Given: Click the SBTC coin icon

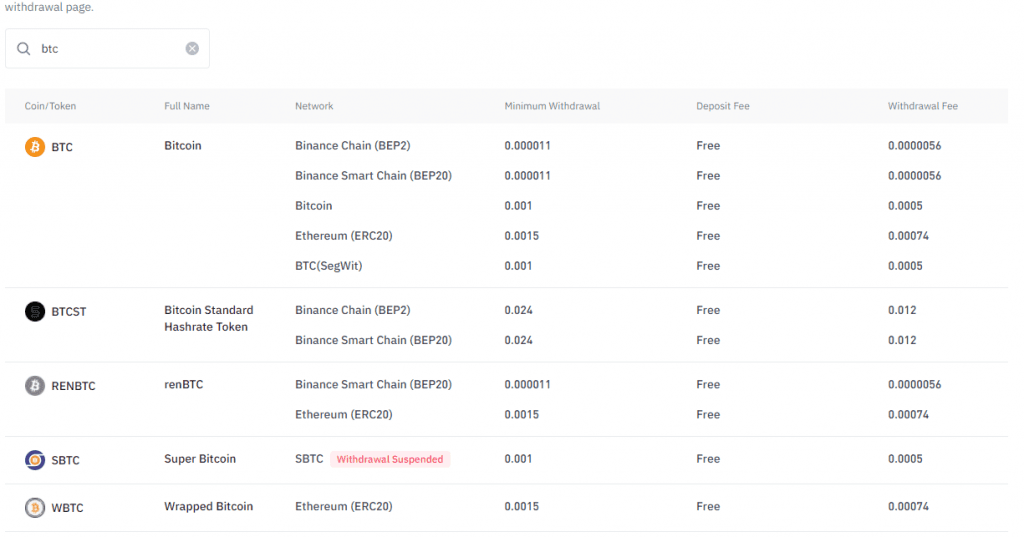Looking at the screenshot, I should 35,460.
